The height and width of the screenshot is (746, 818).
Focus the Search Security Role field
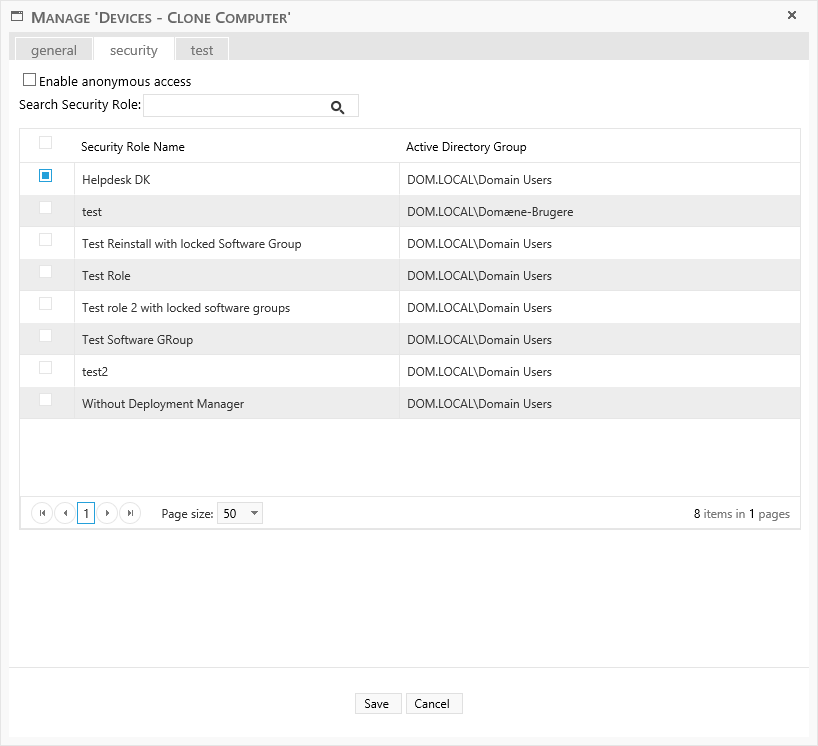coord(235,106)
